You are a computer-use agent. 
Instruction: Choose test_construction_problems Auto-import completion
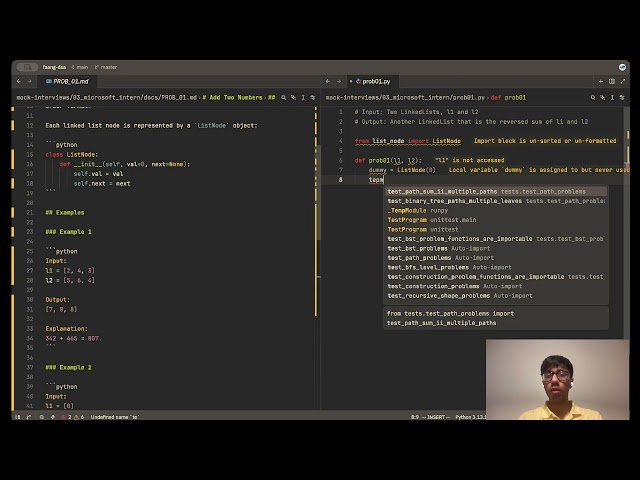tap(496, 286)
